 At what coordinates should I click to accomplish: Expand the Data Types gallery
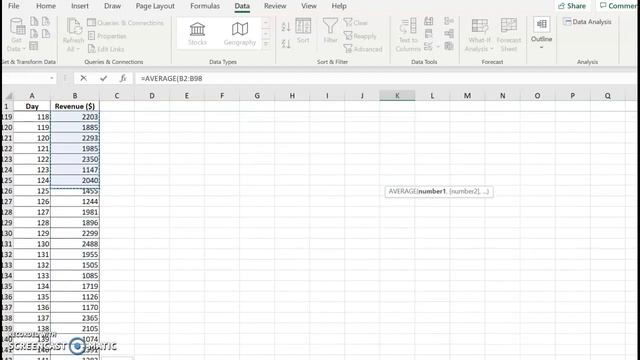(x=267, y=44)
